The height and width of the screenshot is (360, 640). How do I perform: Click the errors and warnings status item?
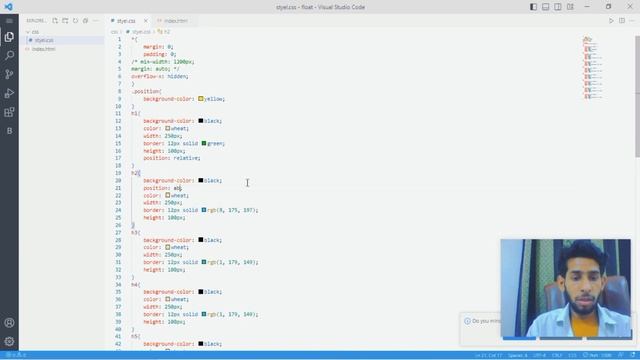[16, 355]
